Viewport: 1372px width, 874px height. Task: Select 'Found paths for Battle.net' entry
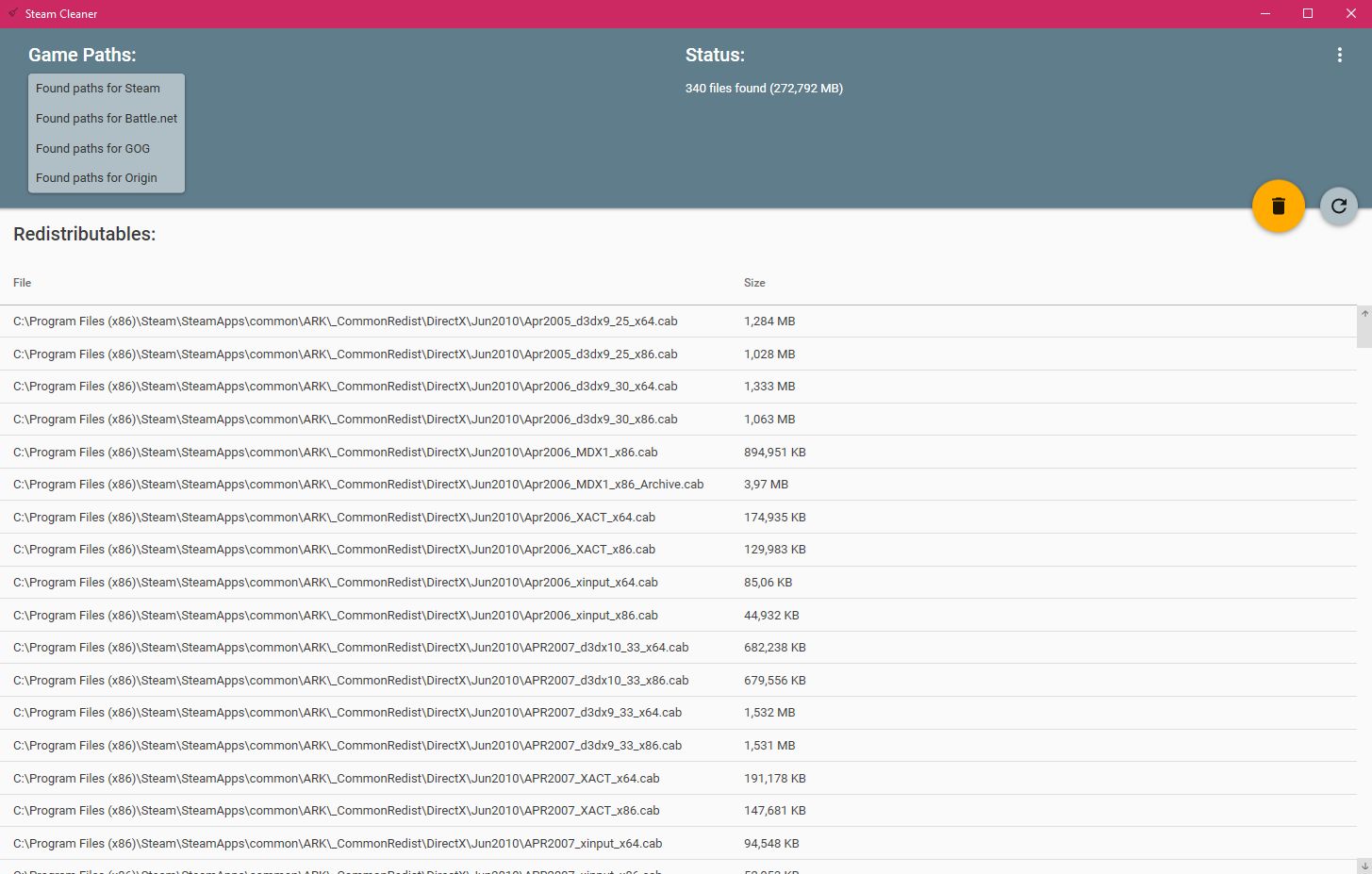pyautogui.click(x=107, y=119)
